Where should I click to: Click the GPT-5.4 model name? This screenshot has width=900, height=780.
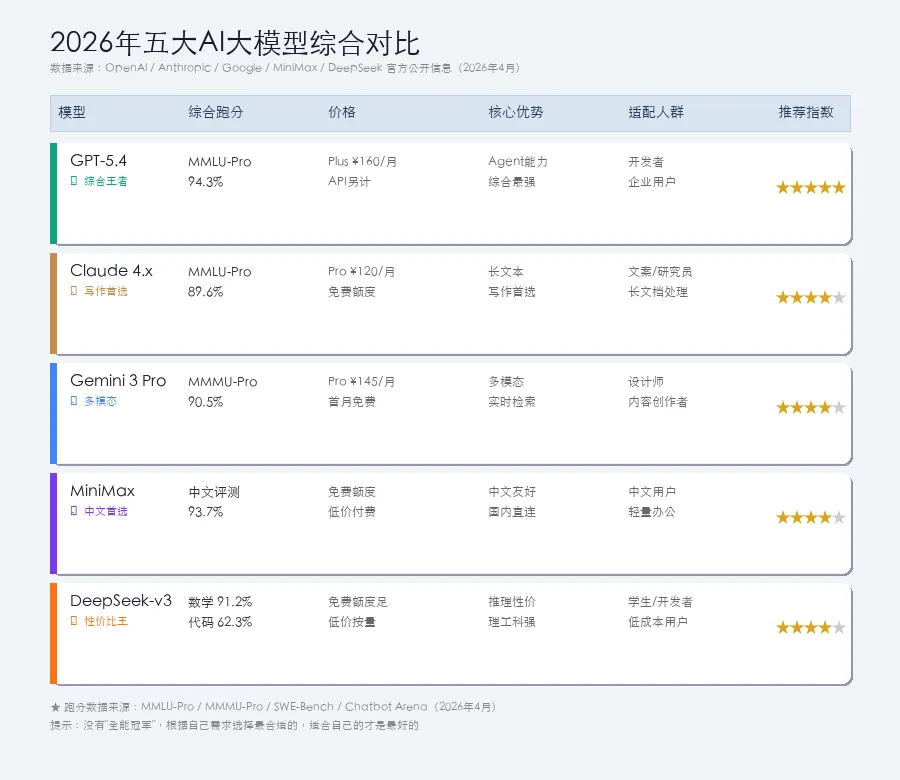[99, 160]
